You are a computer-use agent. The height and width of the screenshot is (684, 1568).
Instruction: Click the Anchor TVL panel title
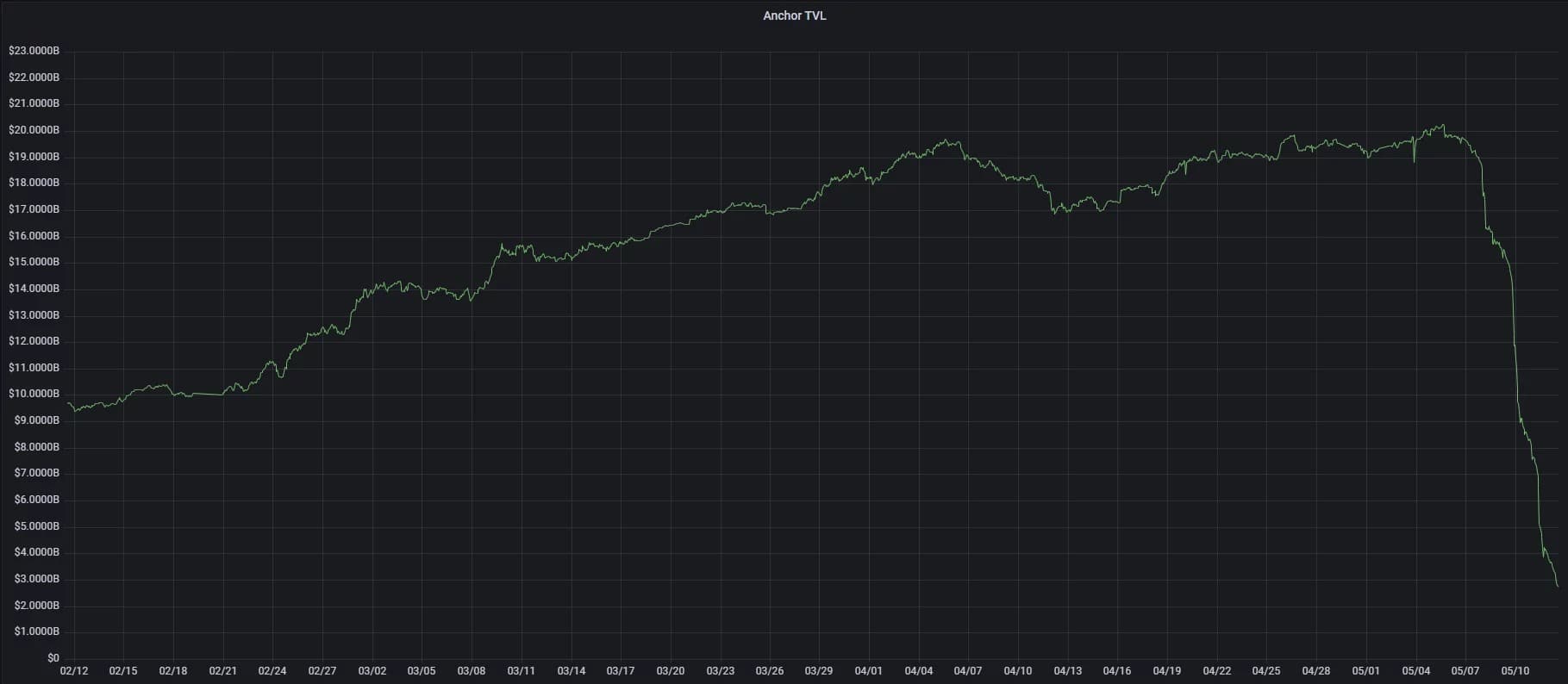pyautogui.click(x=794, y=16)
